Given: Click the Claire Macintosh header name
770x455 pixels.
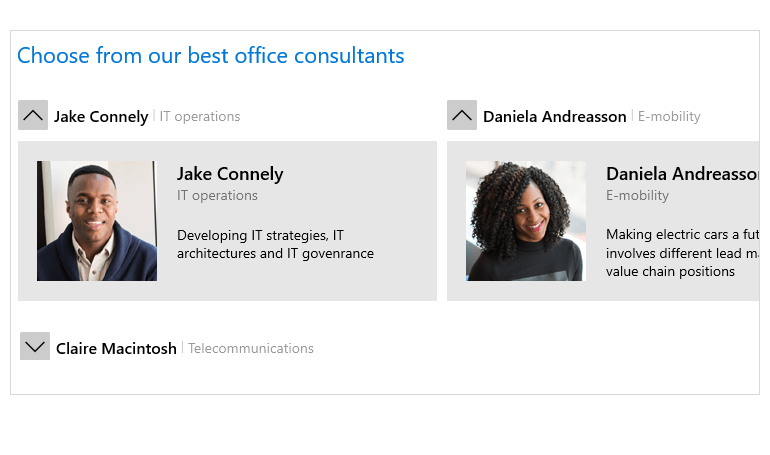Looking at the screenshot, I should 116,348.
